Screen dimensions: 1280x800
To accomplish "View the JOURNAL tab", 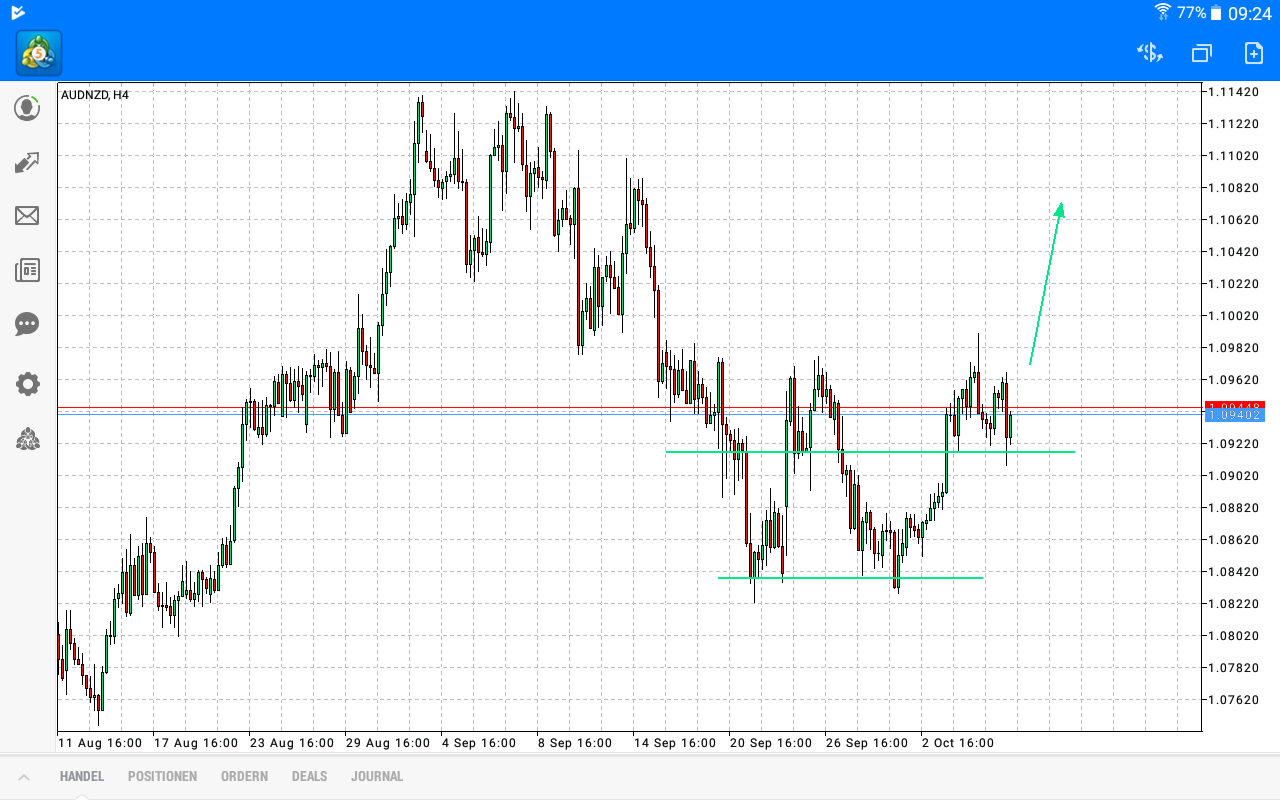I will coord(377,776).
